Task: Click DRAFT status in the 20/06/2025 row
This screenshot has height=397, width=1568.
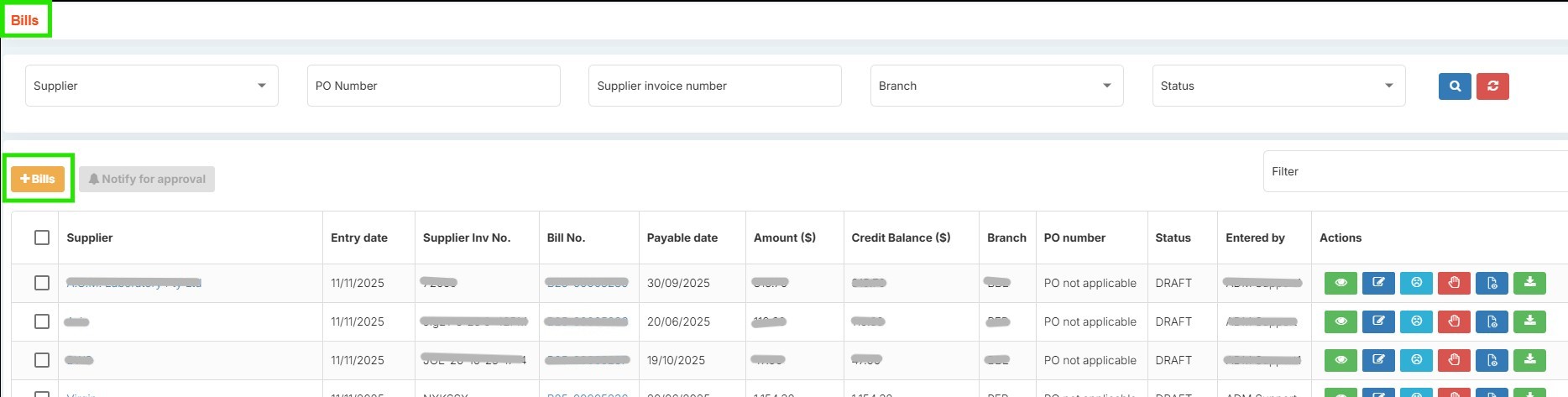Action: 1173,321
